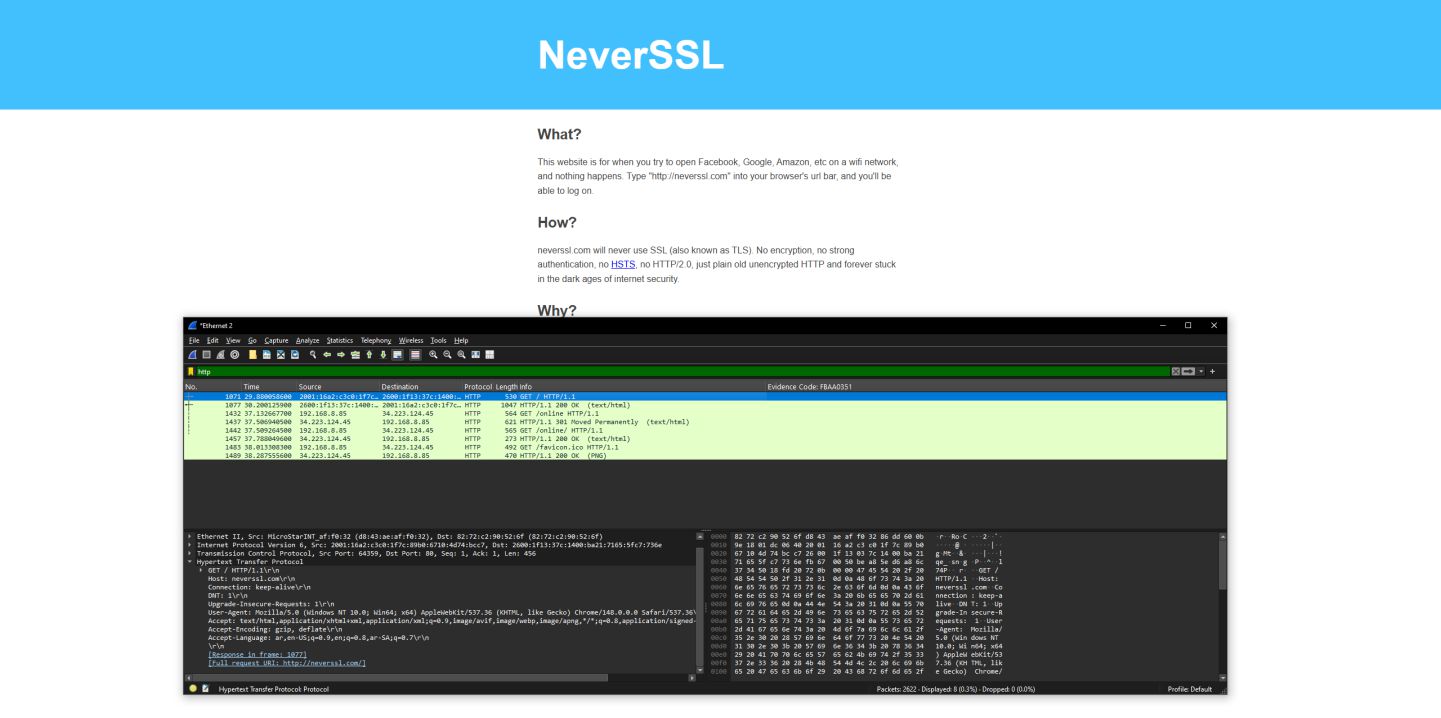Click the expert information status circle
This screenshot has height=718, width=1441.
(x=193, y=688)
